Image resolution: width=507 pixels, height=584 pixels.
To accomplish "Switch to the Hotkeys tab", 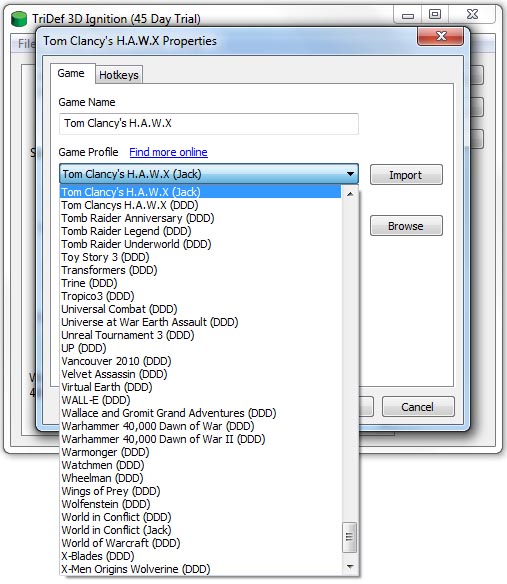I will 119,75.
